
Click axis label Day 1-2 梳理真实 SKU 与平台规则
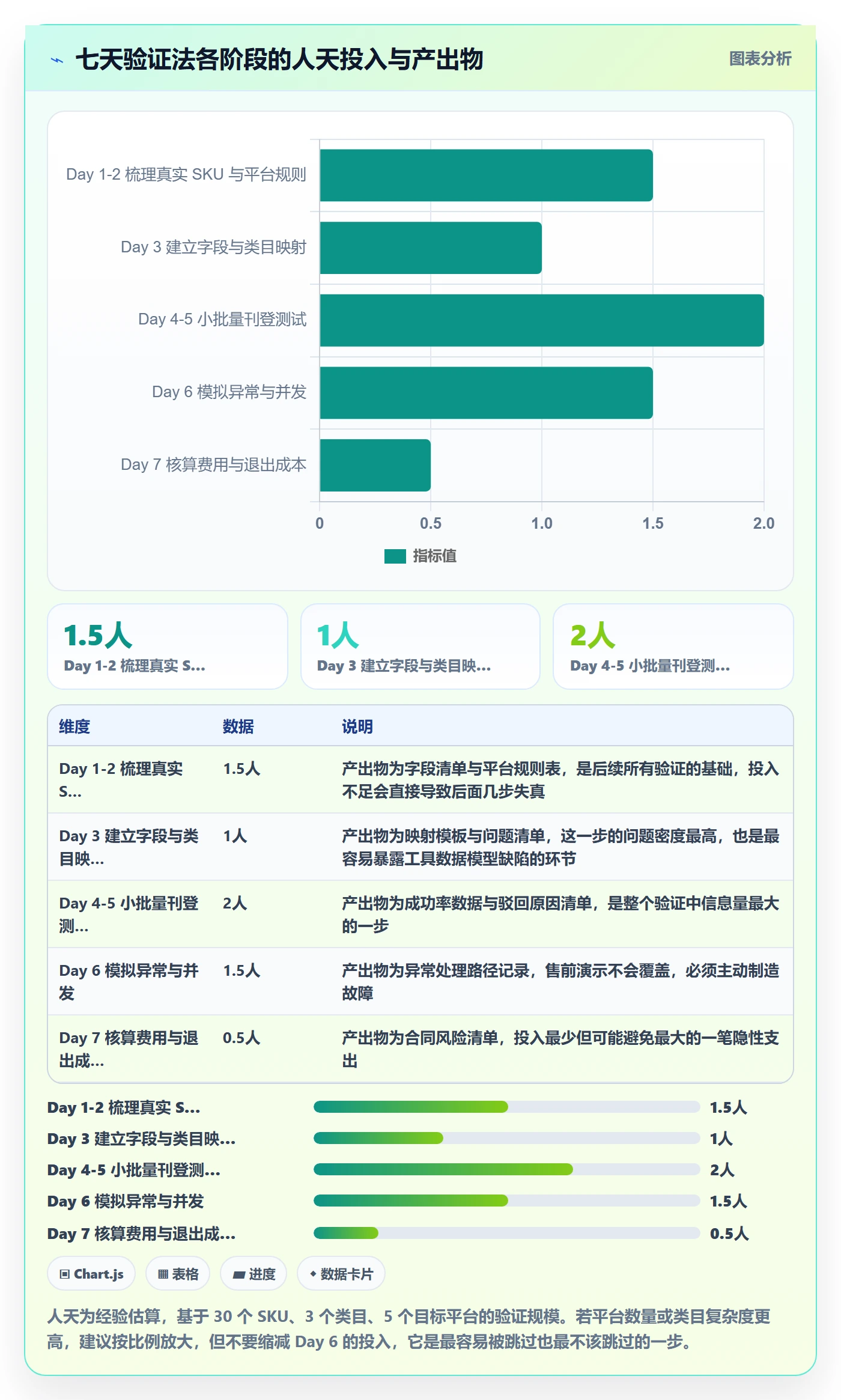tap(186, 175)
